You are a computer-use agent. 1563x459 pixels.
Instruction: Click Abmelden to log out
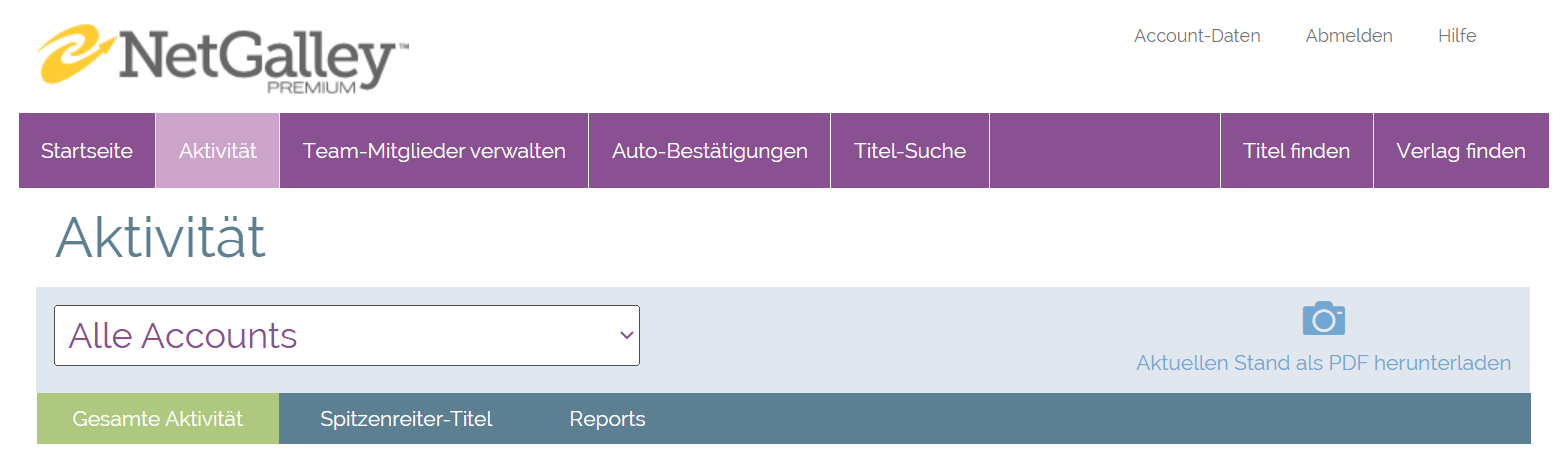pyautogui.click(x=1349, y=36)
